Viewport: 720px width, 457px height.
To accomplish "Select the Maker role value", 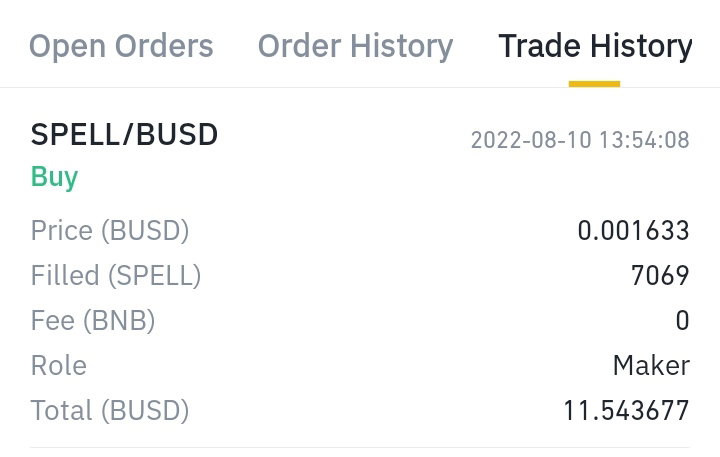I will point(651,366).
